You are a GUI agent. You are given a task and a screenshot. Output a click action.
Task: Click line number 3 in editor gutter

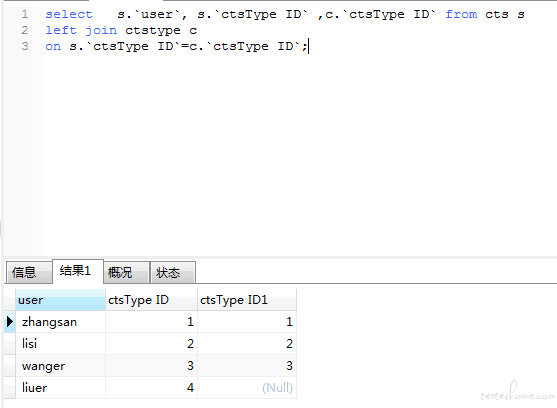point(25,46)
